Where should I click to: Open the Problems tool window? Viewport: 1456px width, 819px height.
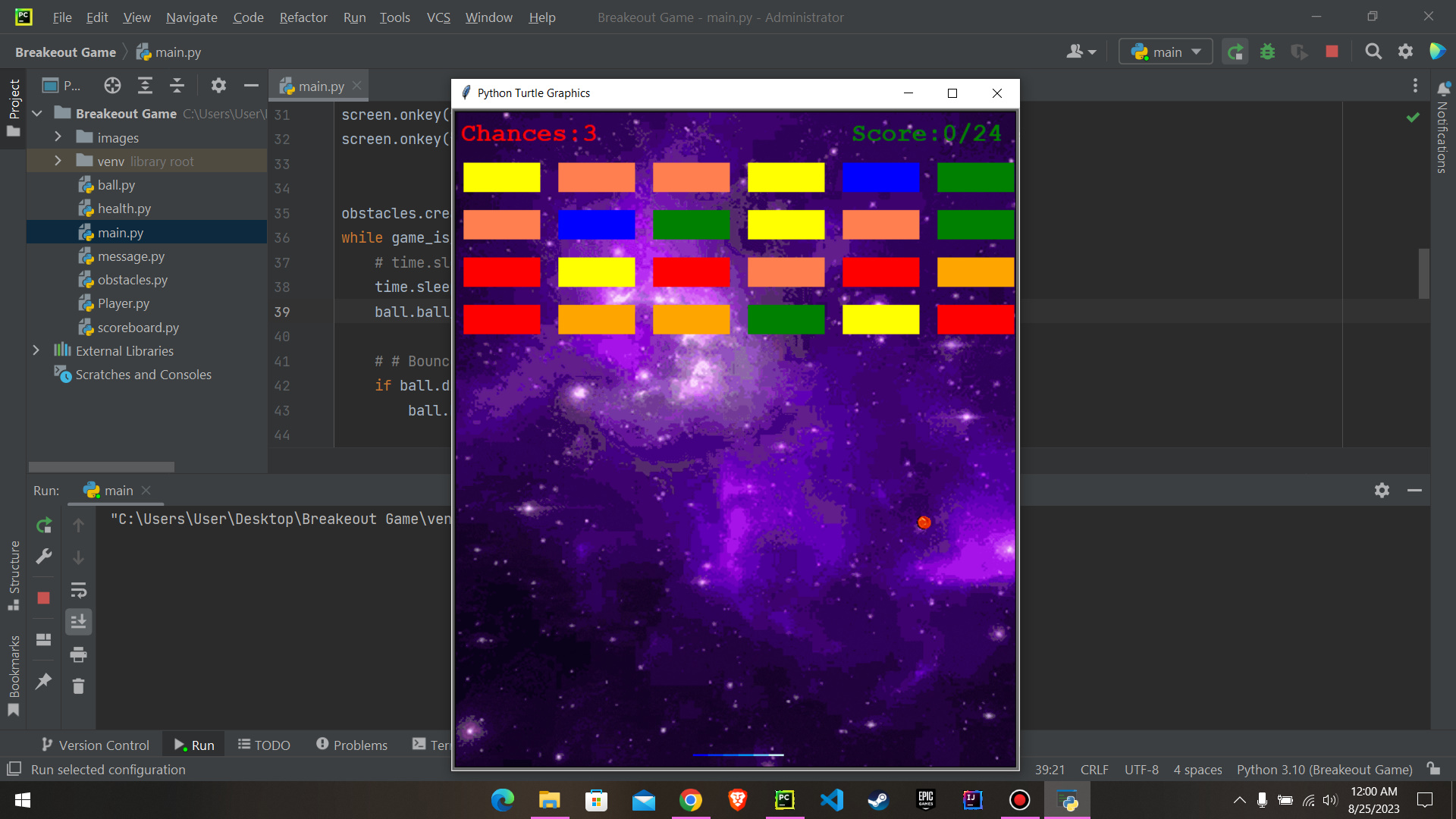351,745
